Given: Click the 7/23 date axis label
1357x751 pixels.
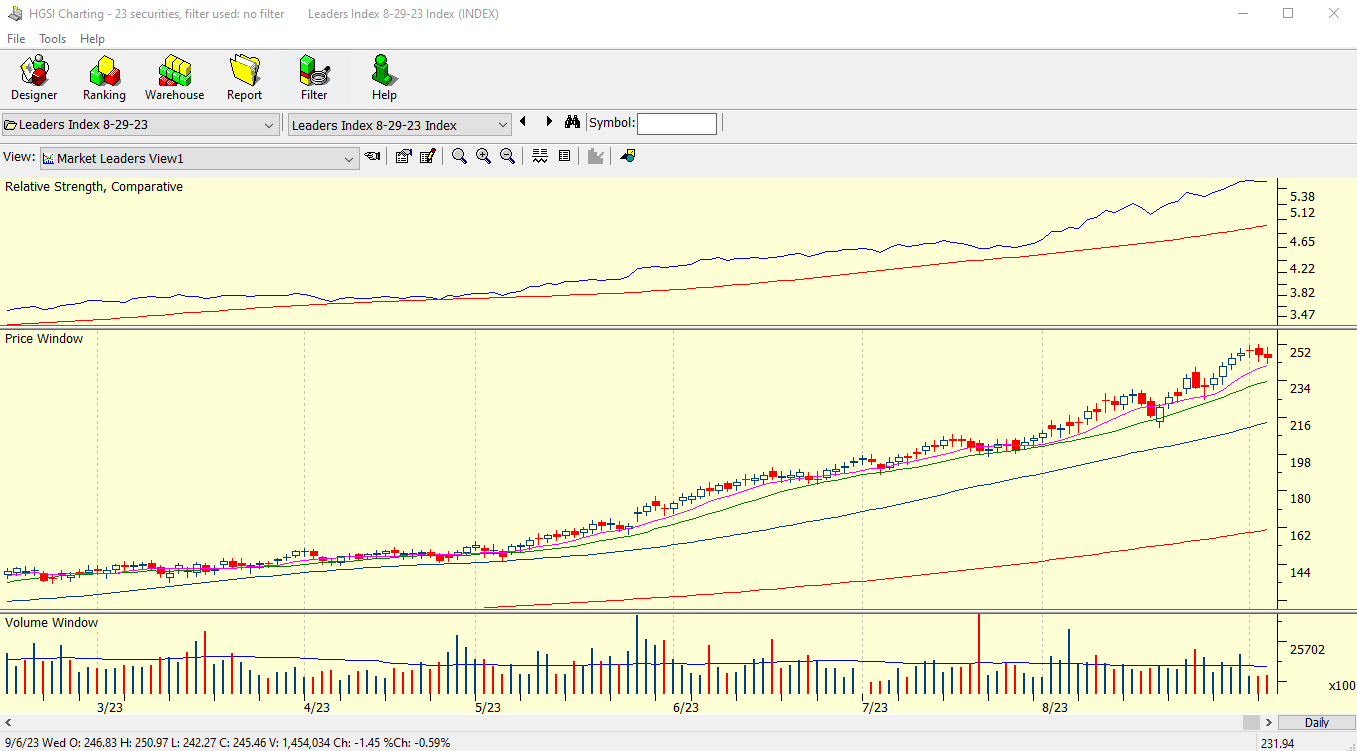Looking at the screenshot, I should pyautogui.click(x=874, y=707).
